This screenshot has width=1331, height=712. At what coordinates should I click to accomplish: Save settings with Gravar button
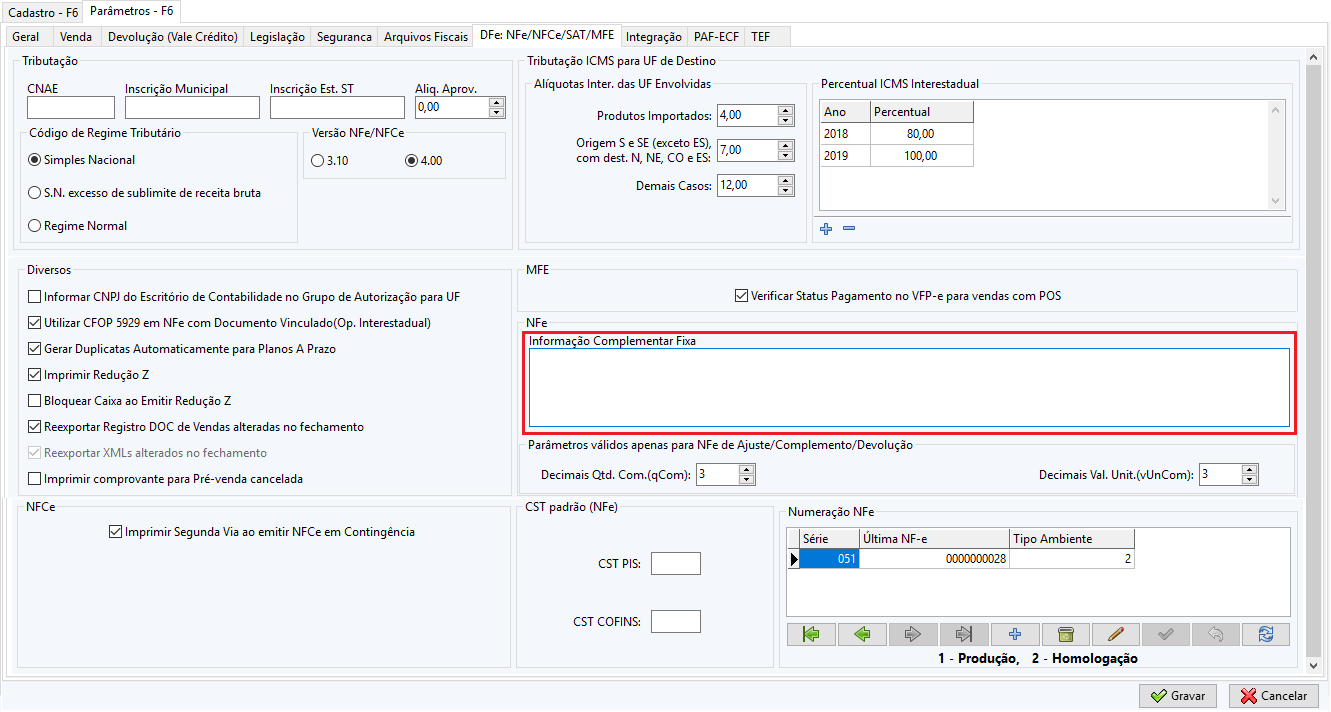(1178, 696)
